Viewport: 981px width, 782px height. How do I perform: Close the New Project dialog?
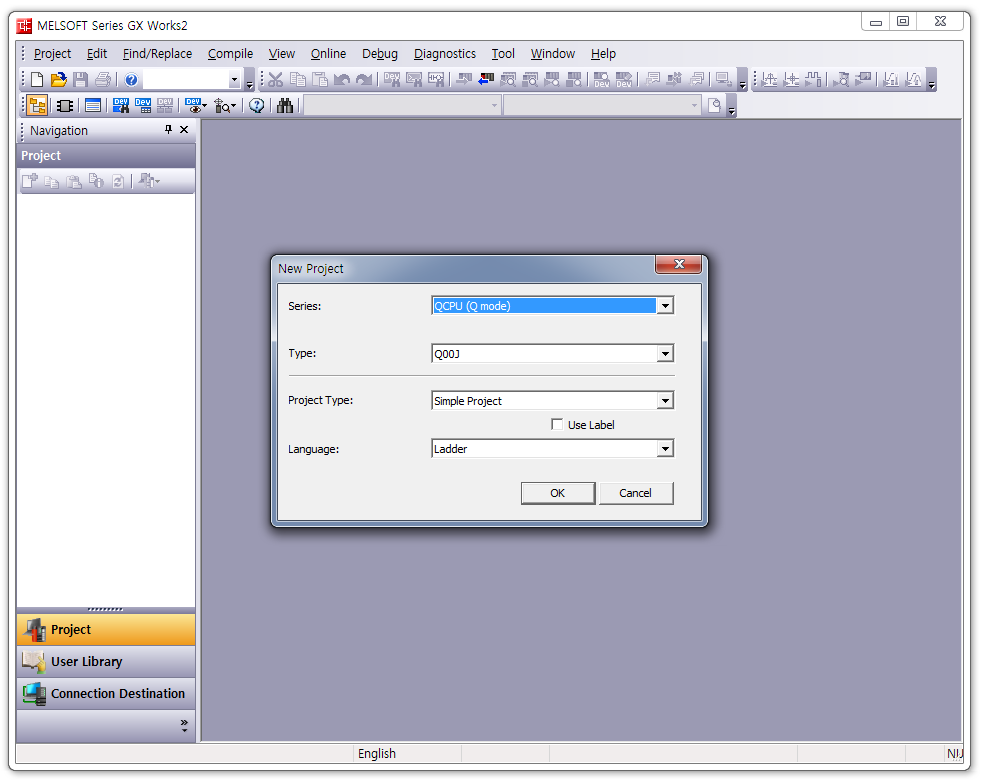coord(679,264)
